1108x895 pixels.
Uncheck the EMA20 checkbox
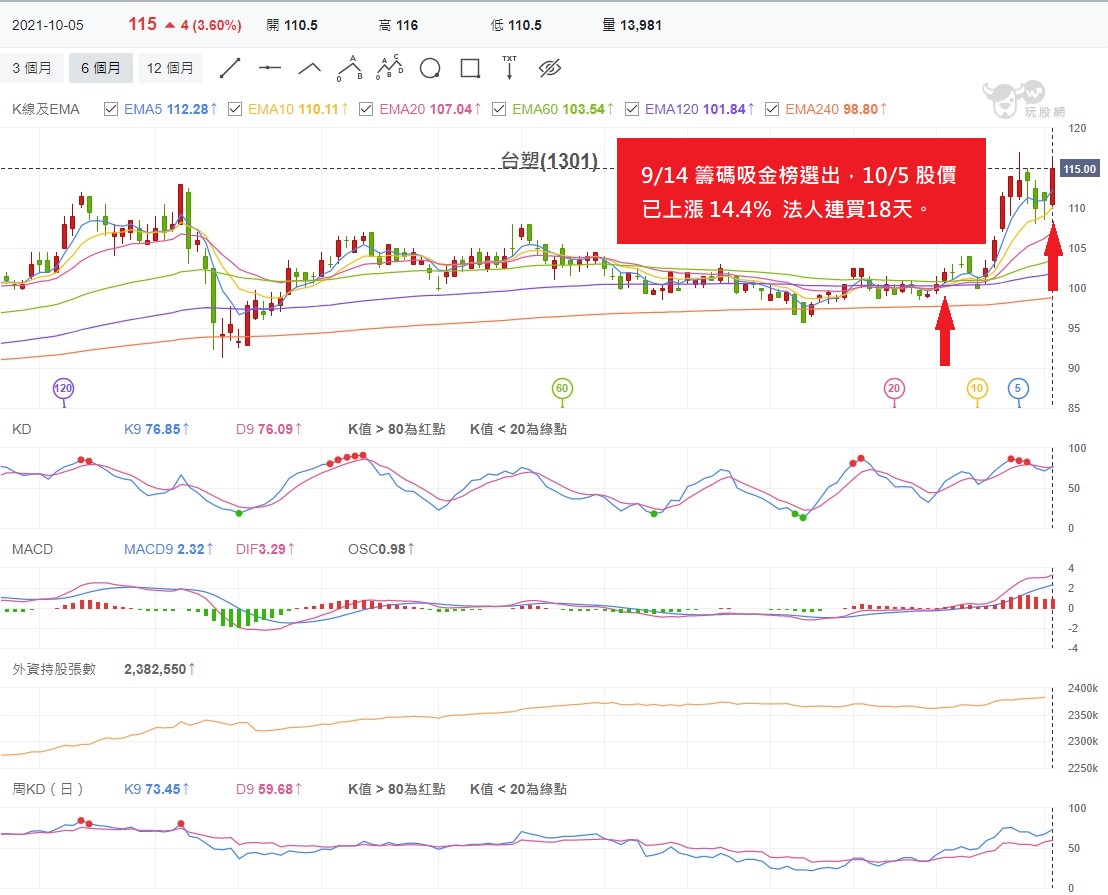click(x=366, y=109)
